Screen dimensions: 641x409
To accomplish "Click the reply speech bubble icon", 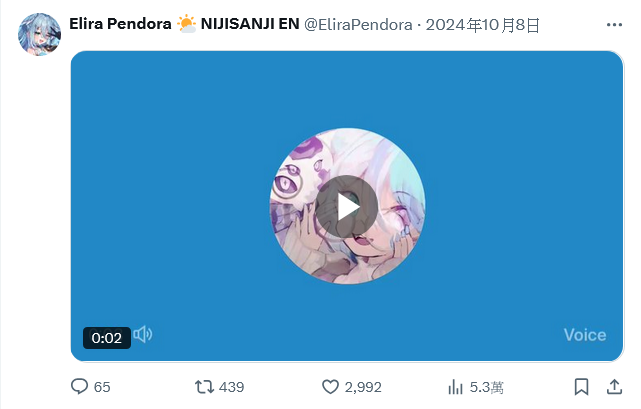I will tap(79, 387).
